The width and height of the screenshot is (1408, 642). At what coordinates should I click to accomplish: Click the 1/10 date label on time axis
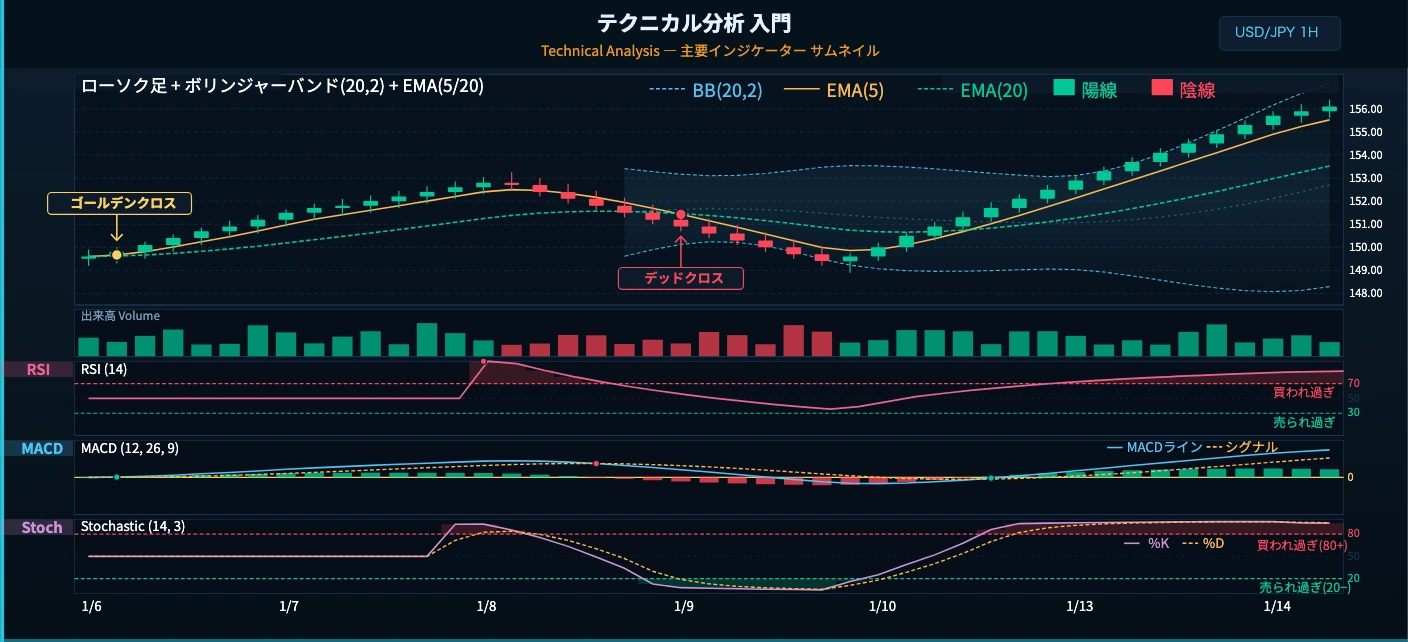coord(882,606)
